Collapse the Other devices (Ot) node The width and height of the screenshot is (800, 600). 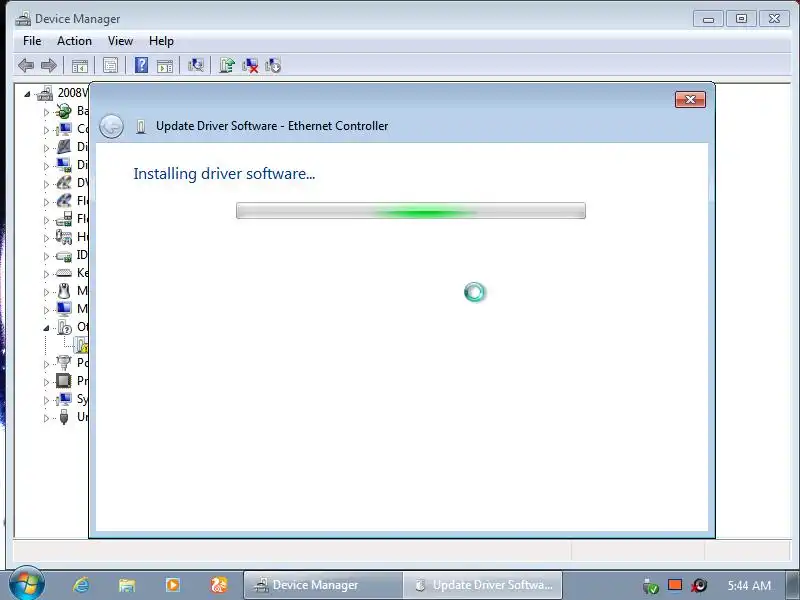point(46,328)
